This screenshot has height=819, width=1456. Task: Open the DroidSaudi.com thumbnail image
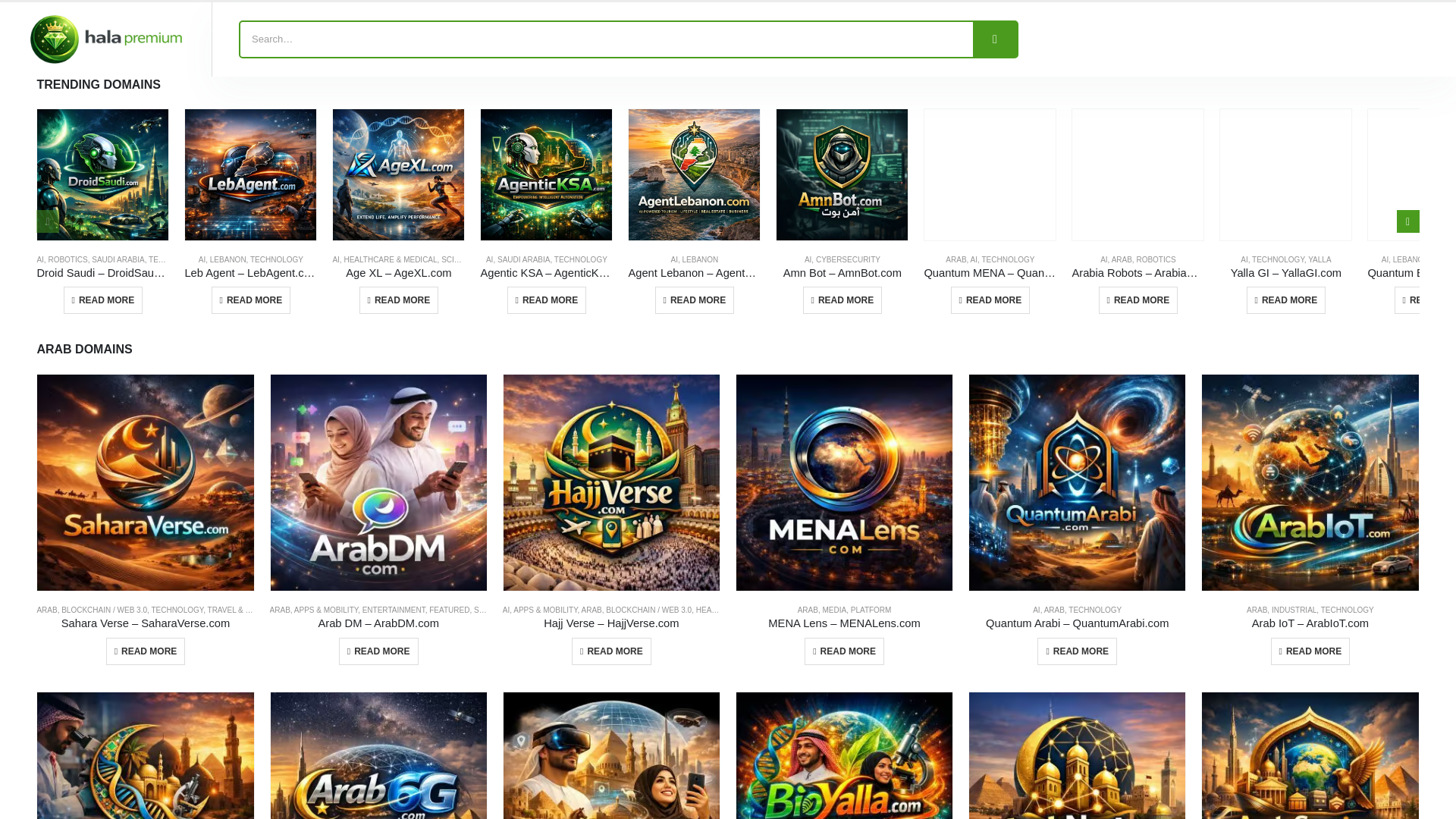tap(102, 174)
